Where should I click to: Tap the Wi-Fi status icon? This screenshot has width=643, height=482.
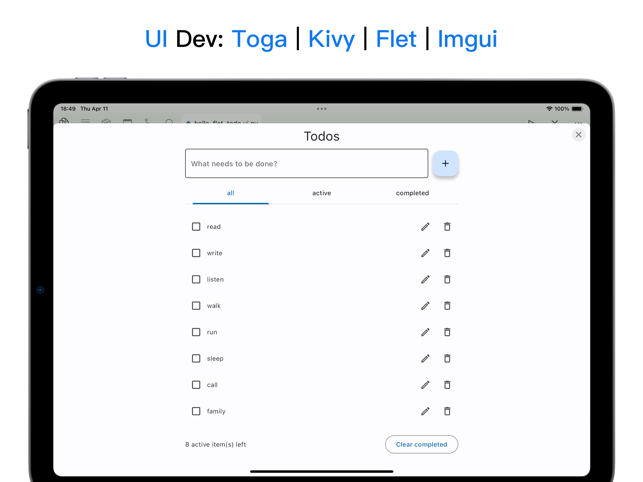[549, 109]
